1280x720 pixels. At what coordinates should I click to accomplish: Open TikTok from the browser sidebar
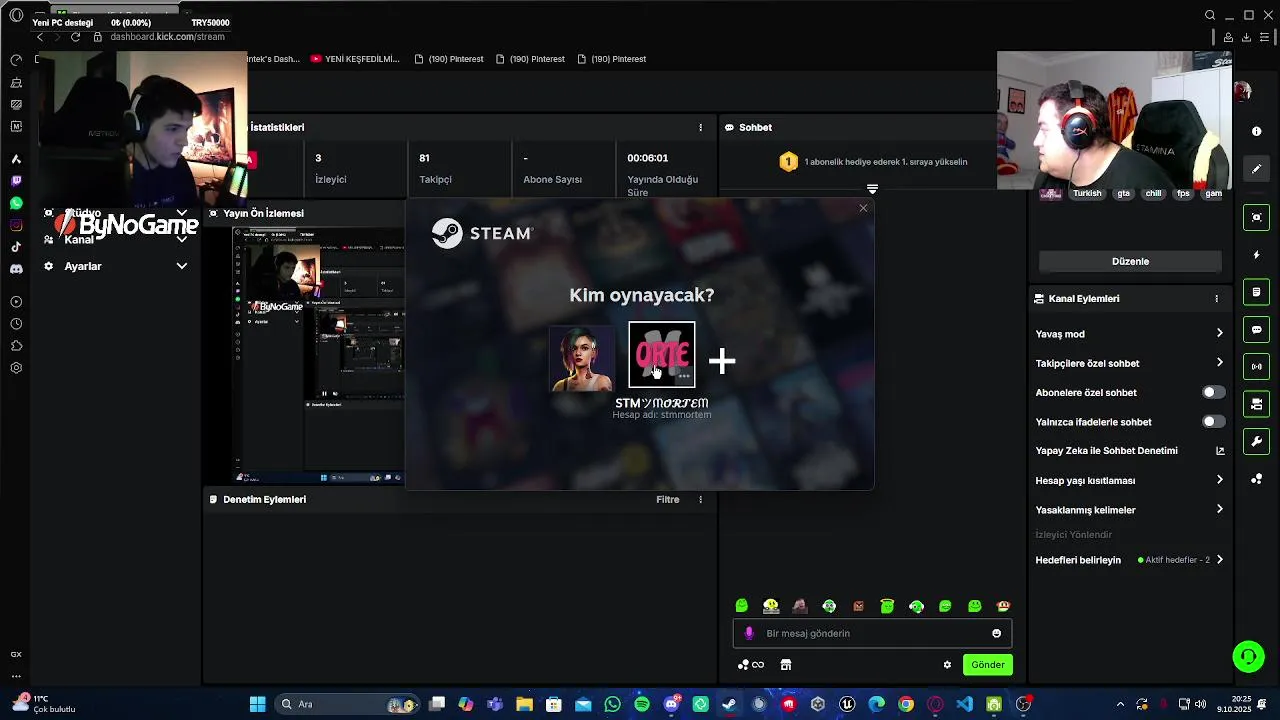[16, 247]
